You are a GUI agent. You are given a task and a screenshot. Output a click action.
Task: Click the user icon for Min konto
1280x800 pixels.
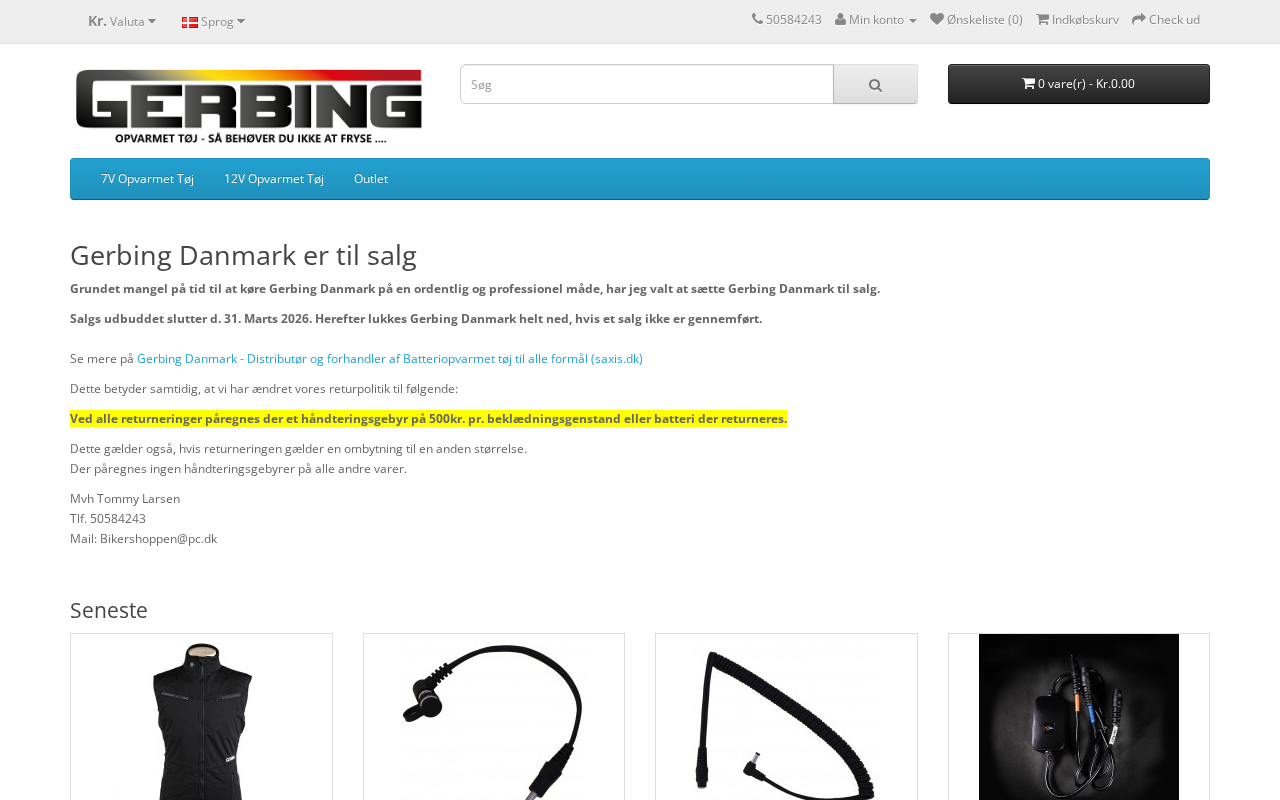840,19
